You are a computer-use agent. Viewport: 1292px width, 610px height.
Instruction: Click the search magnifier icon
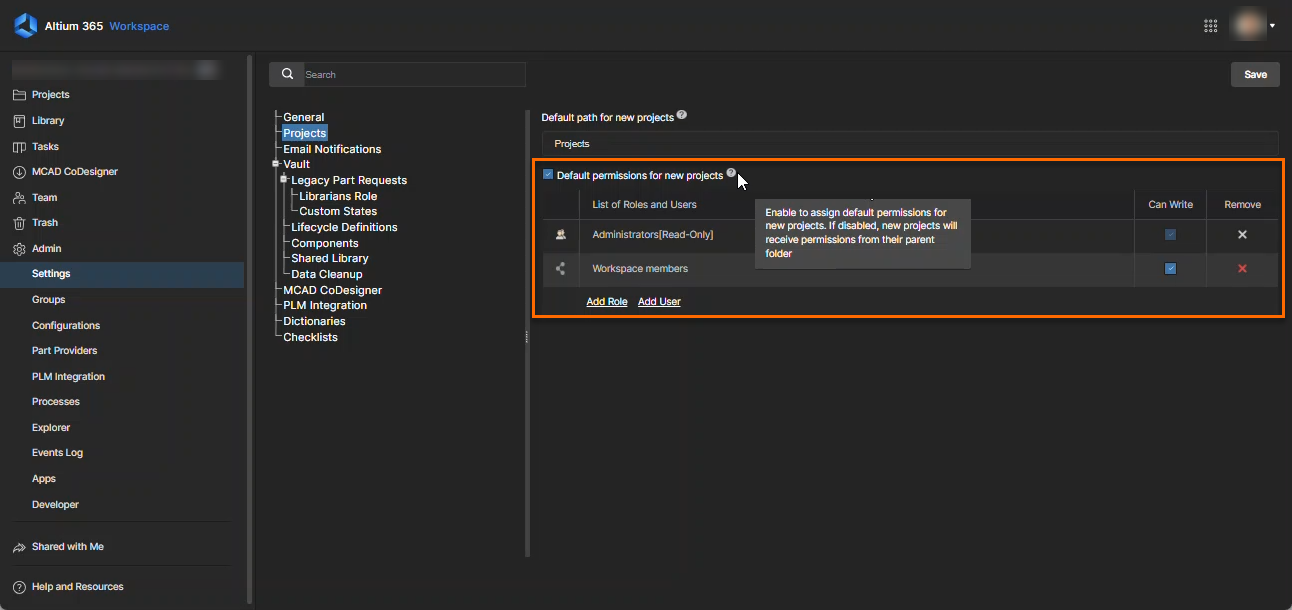287,74
